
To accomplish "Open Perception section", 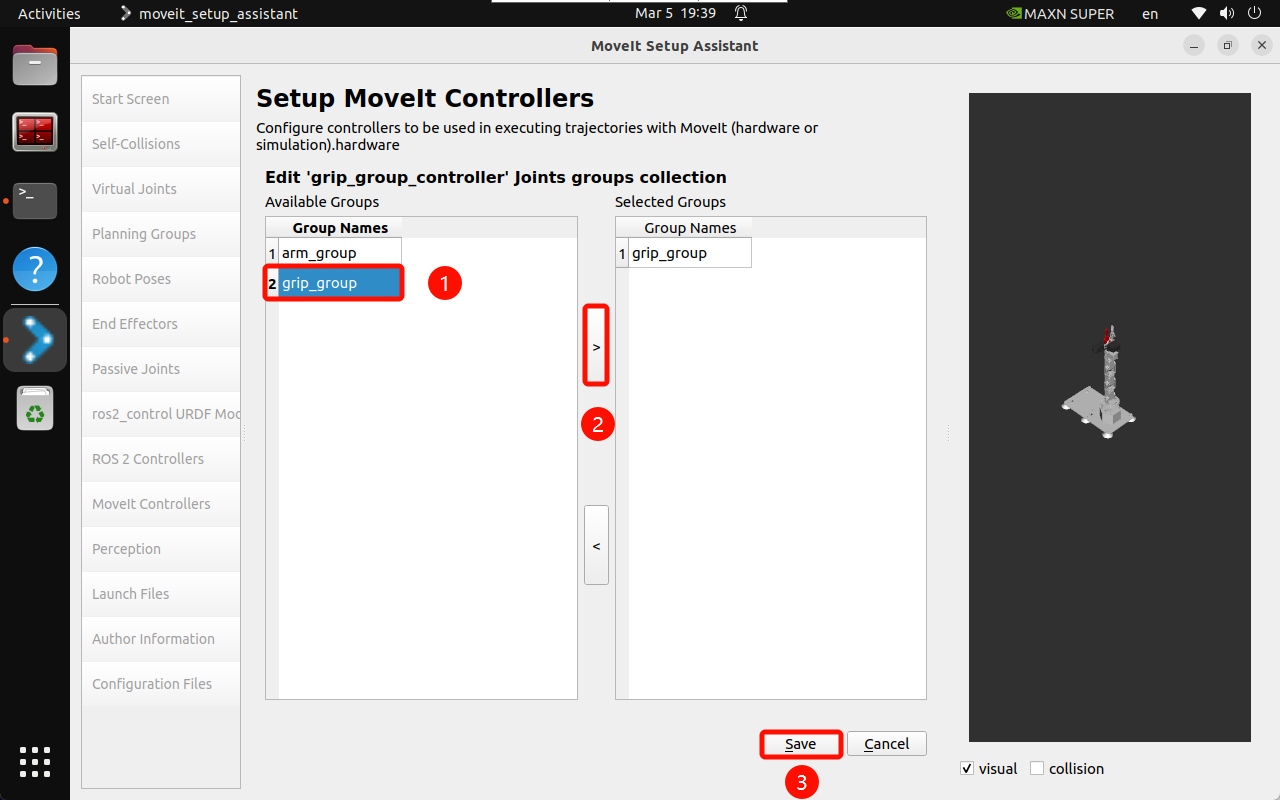I will (x=161, y=549).
